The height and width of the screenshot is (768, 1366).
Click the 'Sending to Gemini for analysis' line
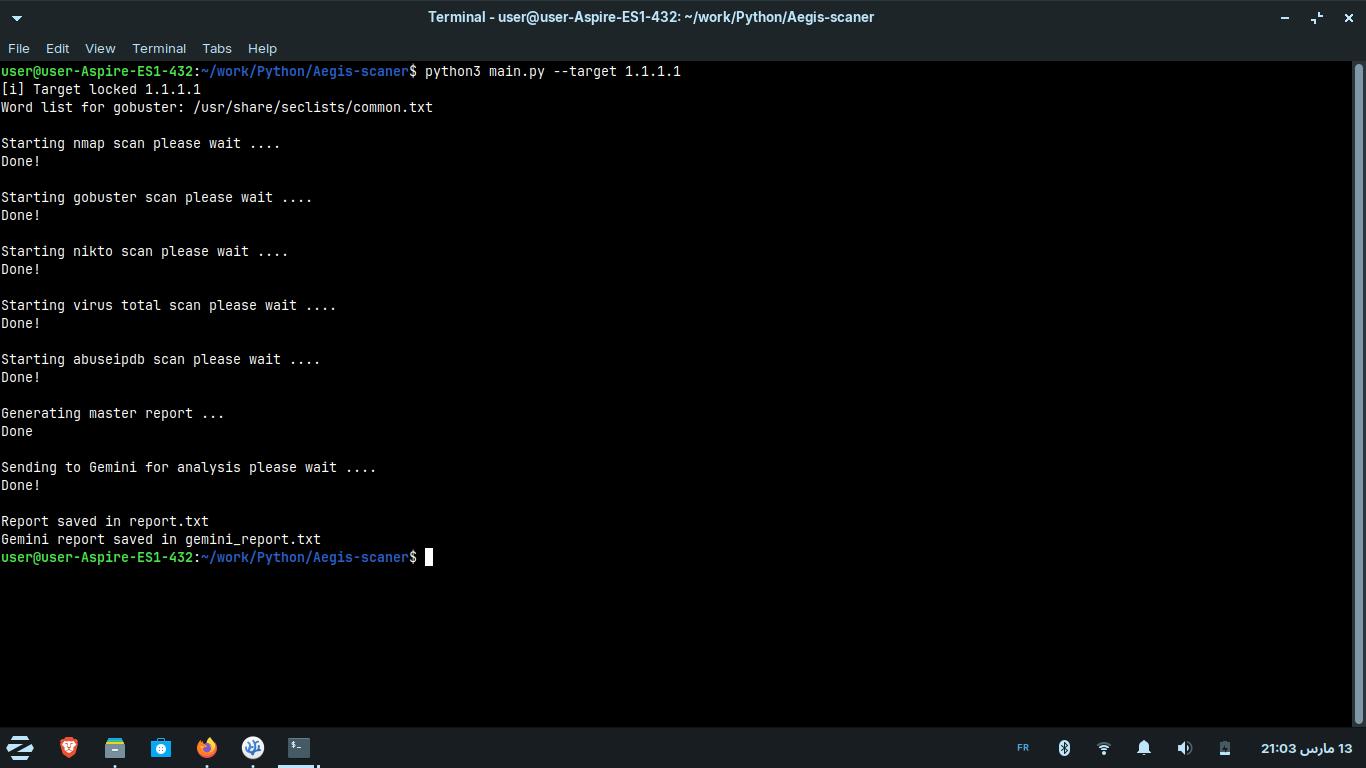[x=189, y=467]
